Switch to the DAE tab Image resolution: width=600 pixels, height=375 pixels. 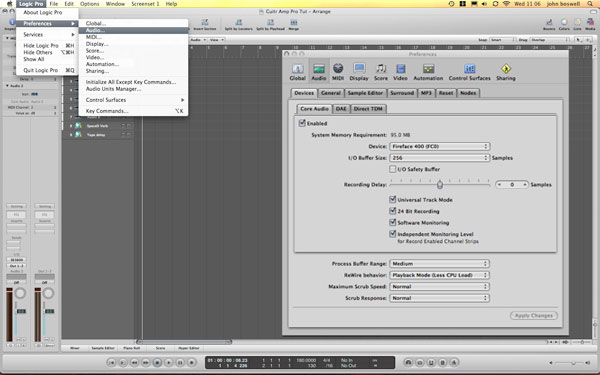click(x=341, y=109)
